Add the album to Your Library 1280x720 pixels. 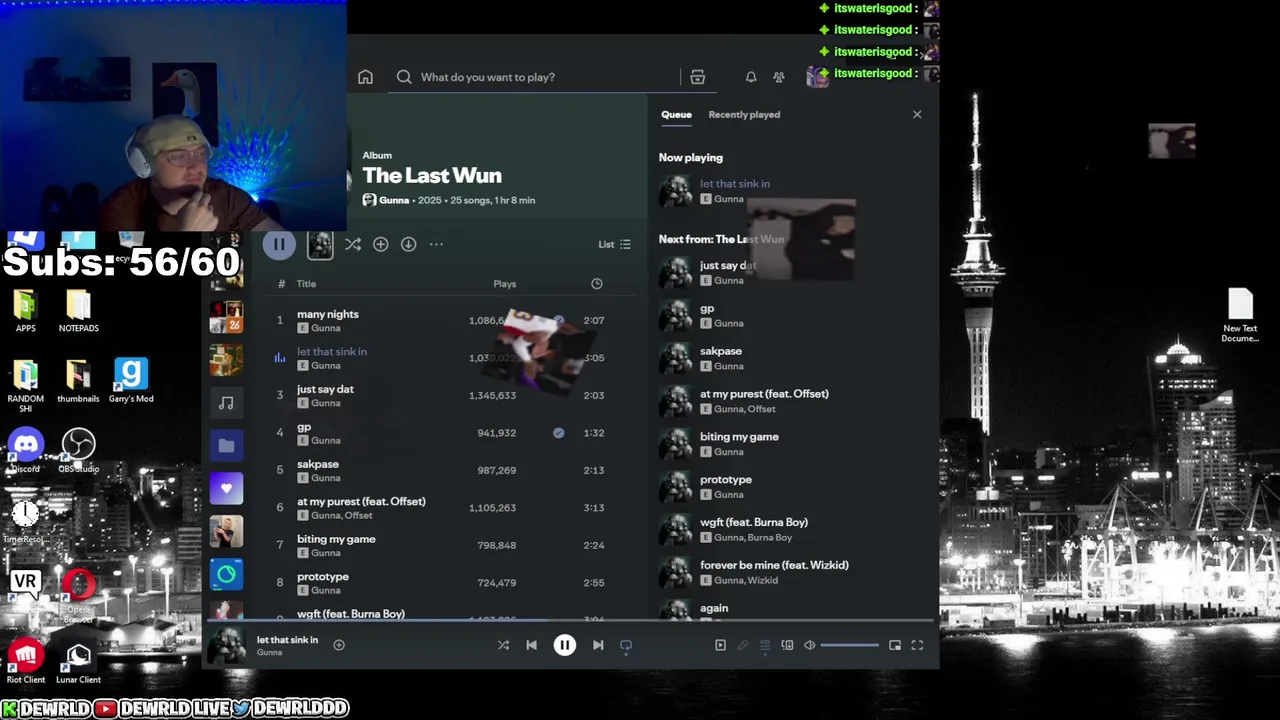click(380, 244)
